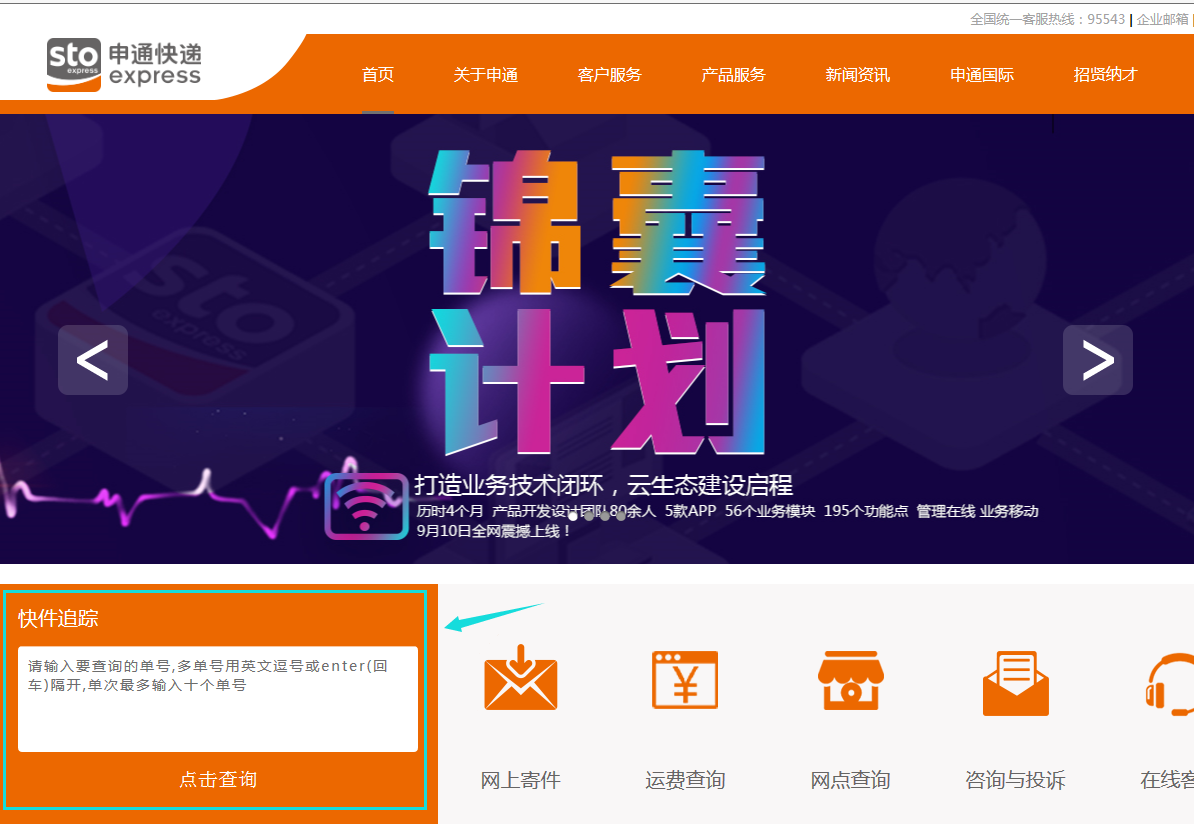
Task: Open 客户服务 navigation menu
Action: tap(610, 74)
